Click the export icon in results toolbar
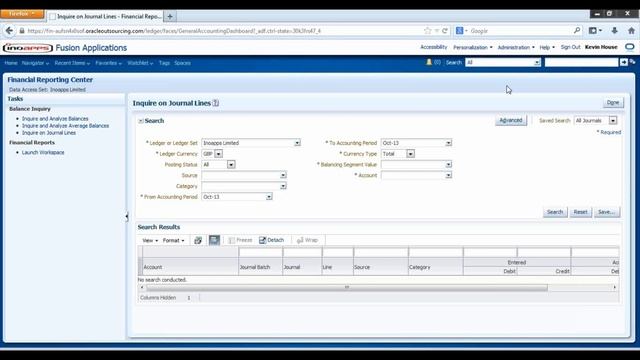 (x=198, y=240)
